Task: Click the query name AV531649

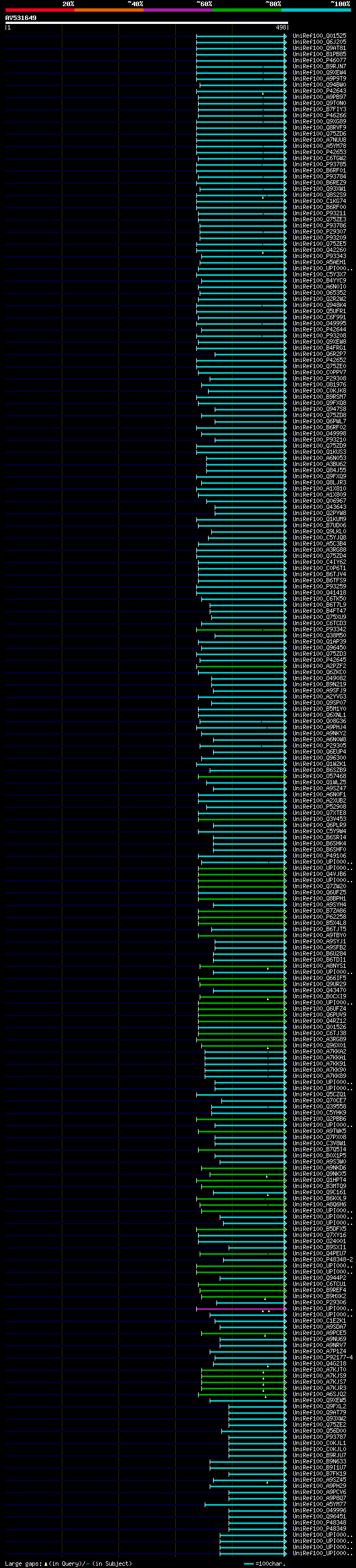Action: point(21,18)
